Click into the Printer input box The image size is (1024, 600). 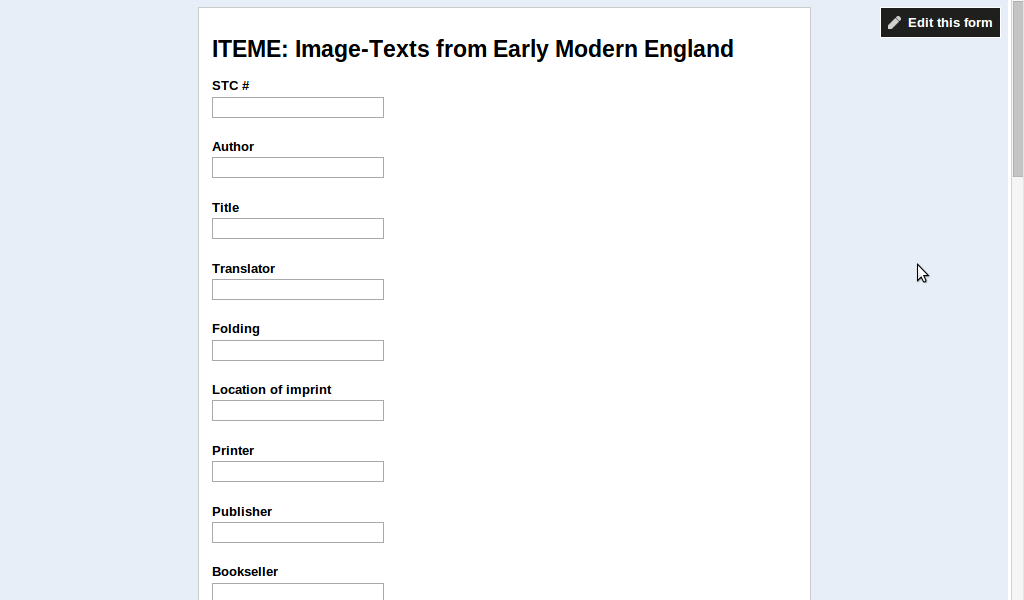(x=297, y=472)
